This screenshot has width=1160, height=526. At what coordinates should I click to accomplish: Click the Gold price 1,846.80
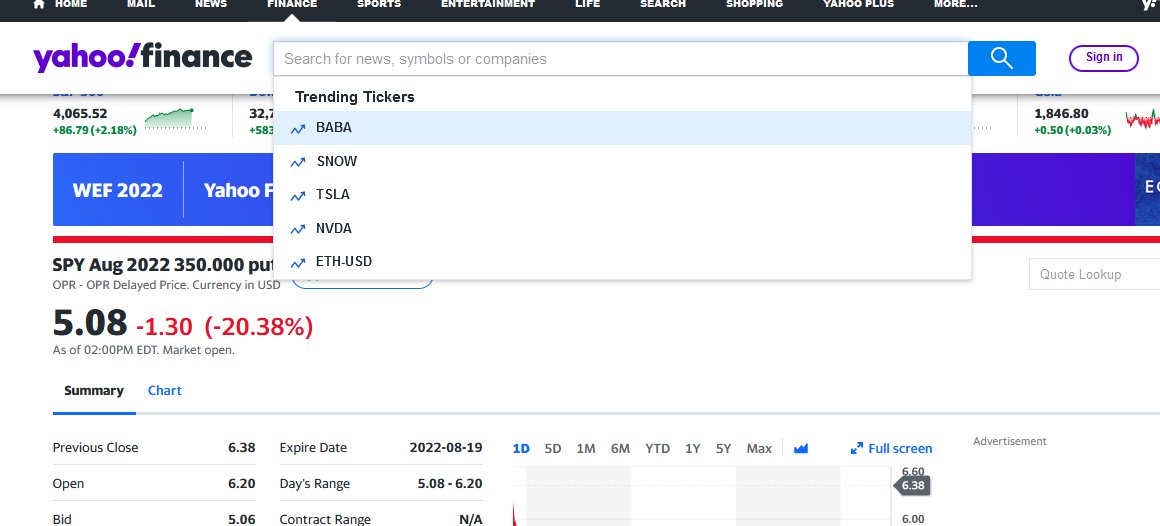1061,114
